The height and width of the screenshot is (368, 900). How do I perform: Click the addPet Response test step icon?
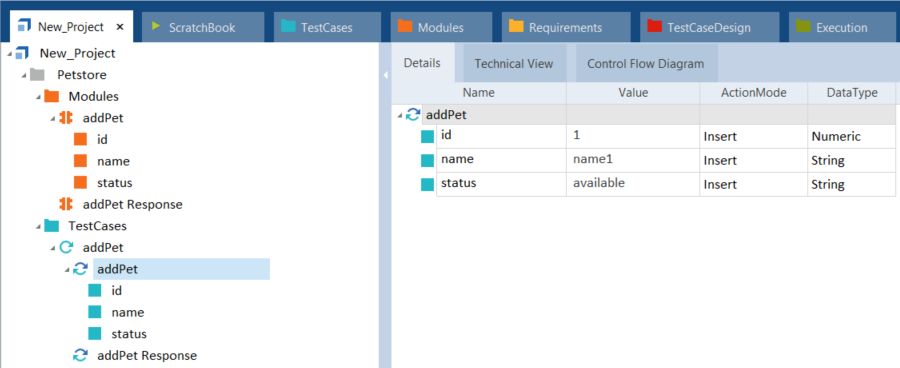[80, 355]
